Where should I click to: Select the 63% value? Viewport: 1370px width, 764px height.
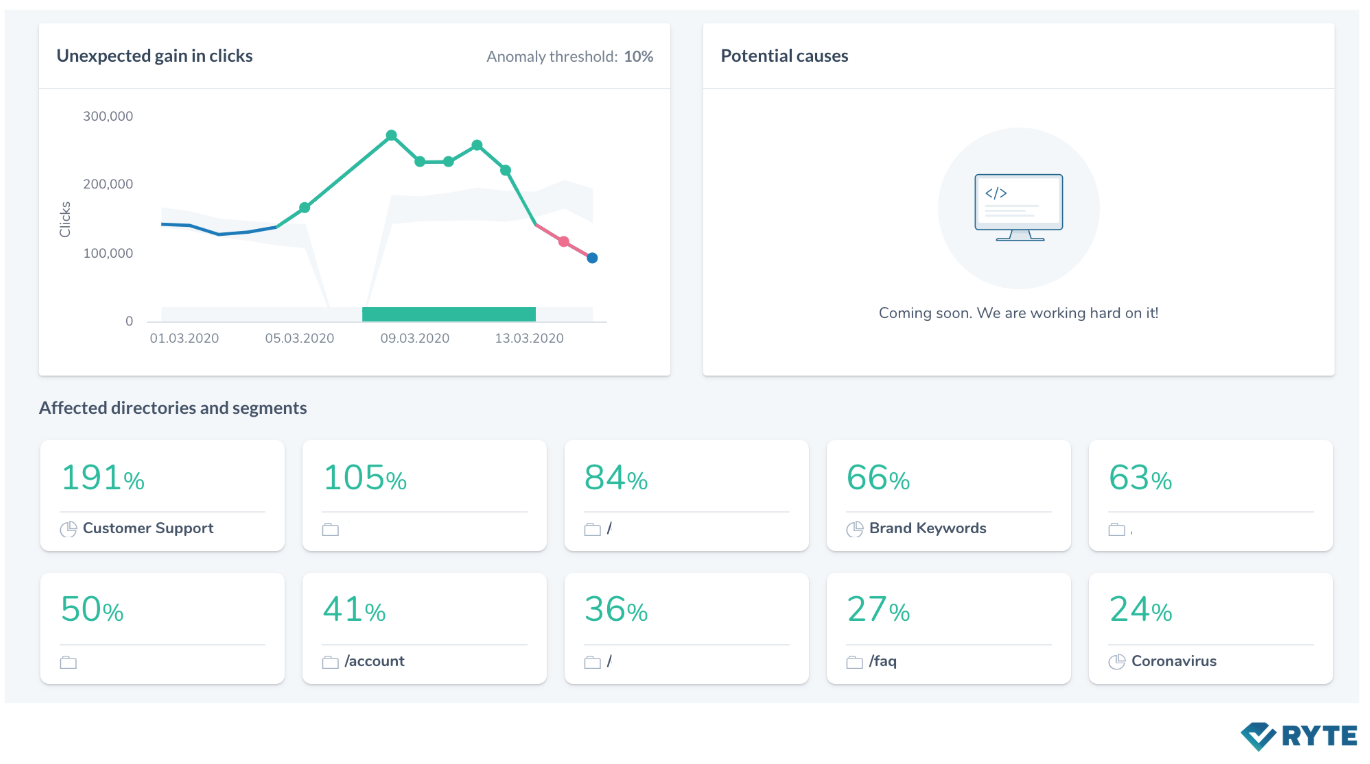tap(1140, 478)
